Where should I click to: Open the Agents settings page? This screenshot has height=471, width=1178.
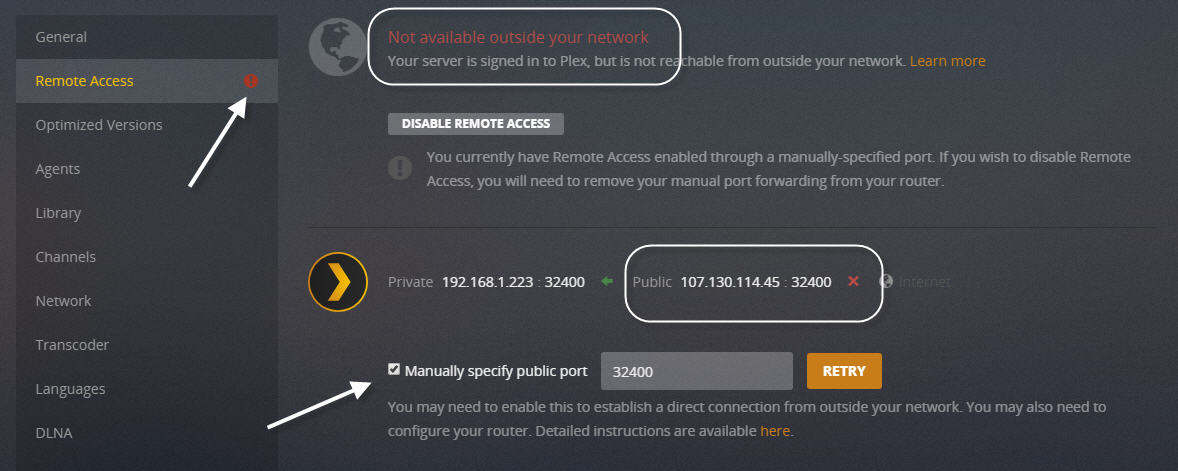point(58,169)
